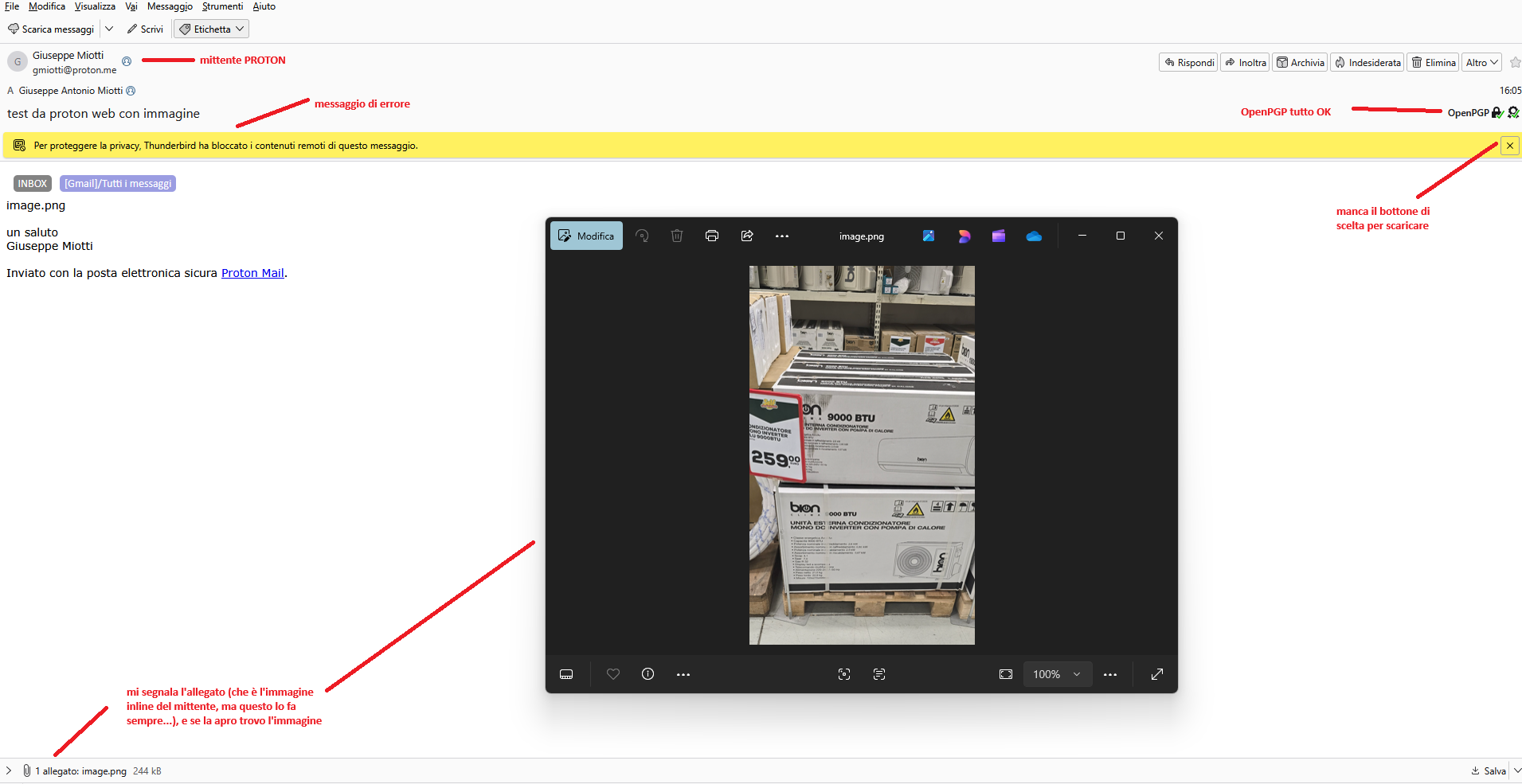Click the OpenPGP signature seal icon
This screenshot has height=784, width=1522.
[x=1513, y=113]
